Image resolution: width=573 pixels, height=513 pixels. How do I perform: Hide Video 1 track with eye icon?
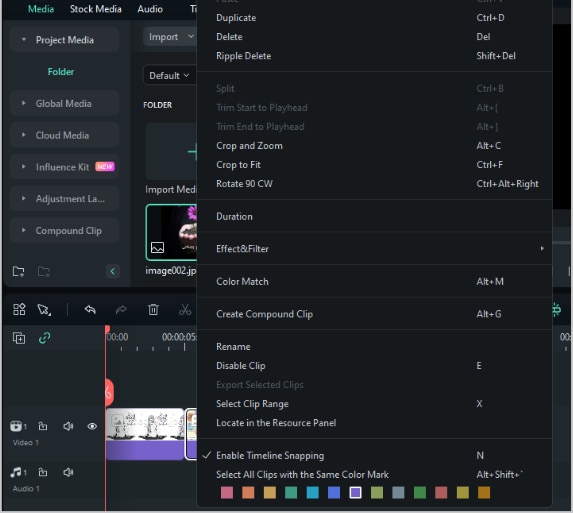point(92,426)
